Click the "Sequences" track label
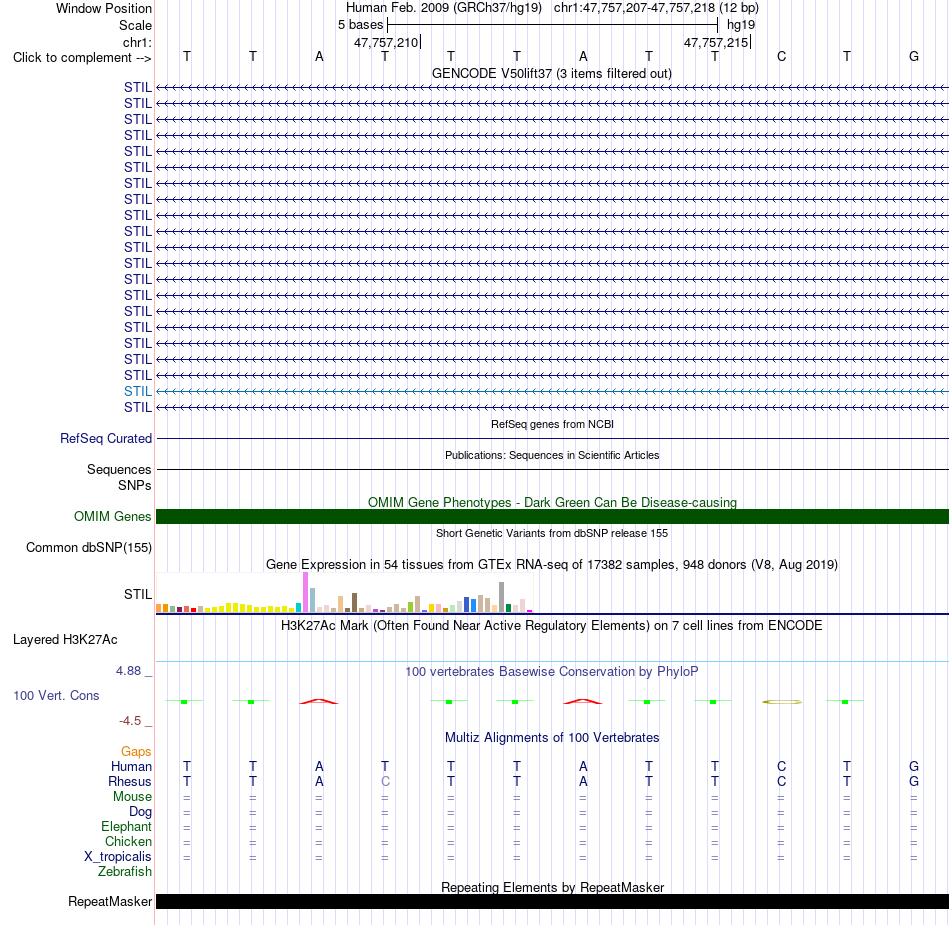 [119, 469]
